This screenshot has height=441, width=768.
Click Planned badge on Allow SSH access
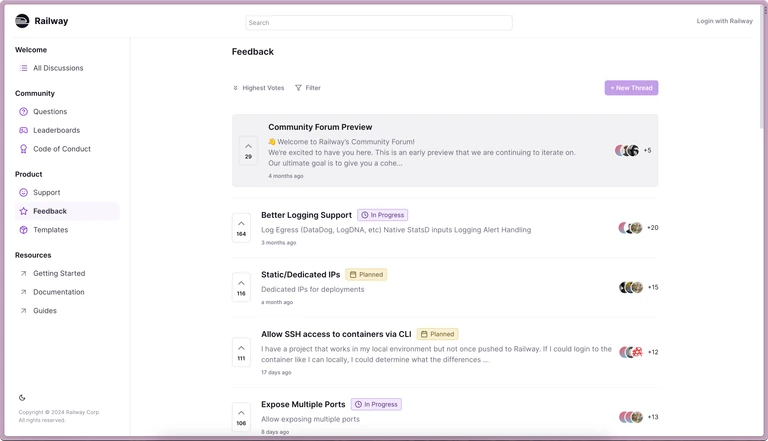(x=437, y=334)
